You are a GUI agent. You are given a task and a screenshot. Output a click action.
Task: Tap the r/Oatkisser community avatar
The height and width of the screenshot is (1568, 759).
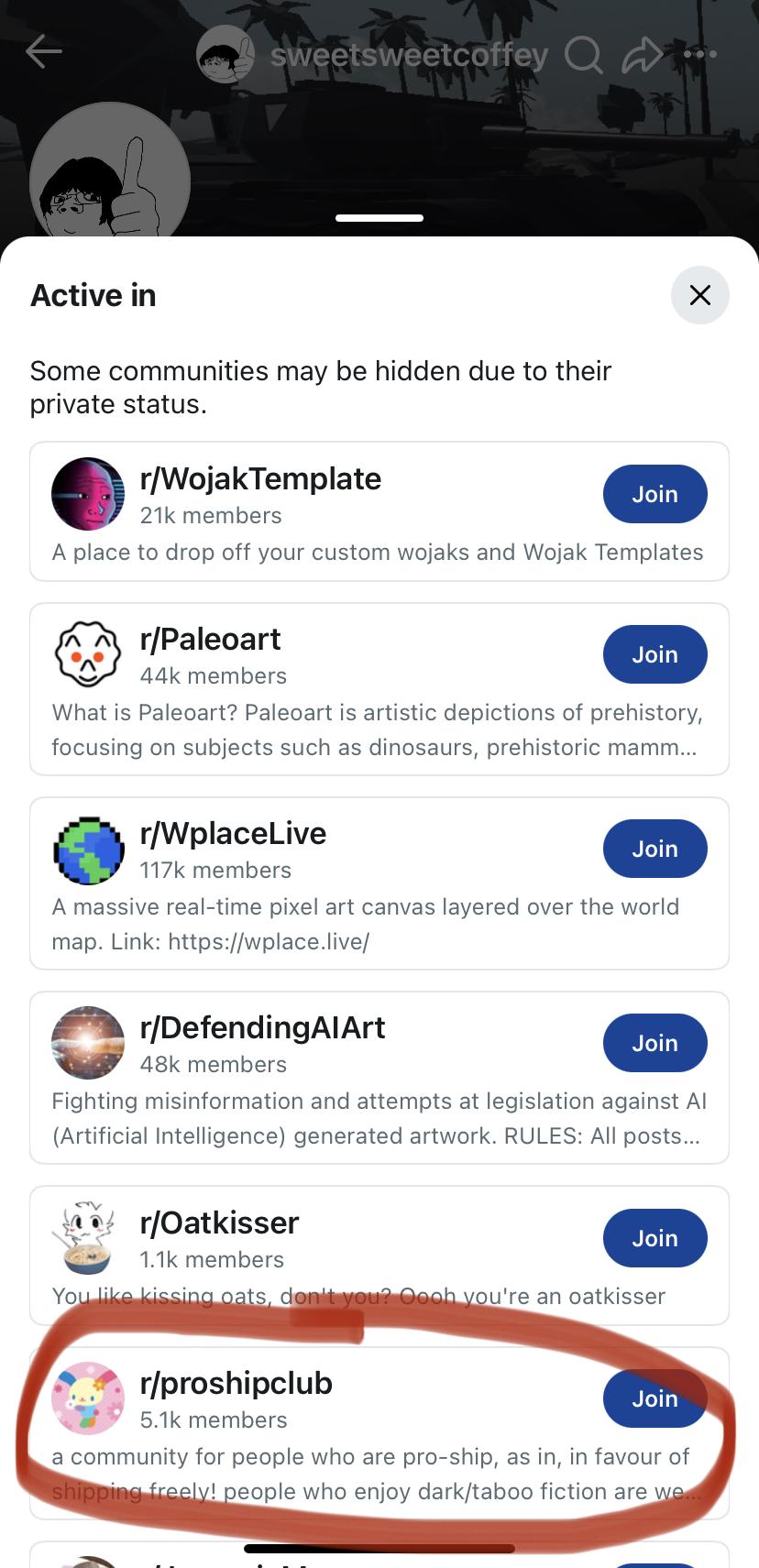(88, 1238)
